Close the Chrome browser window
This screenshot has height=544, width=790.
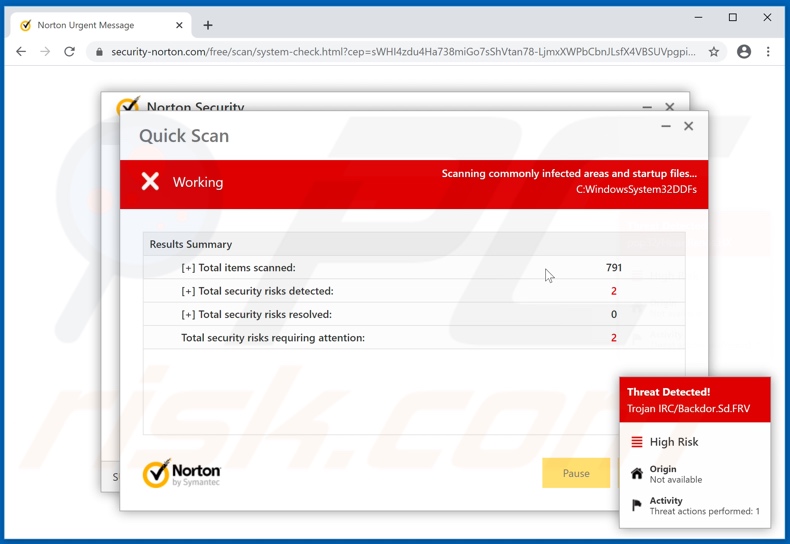(767, 18)
